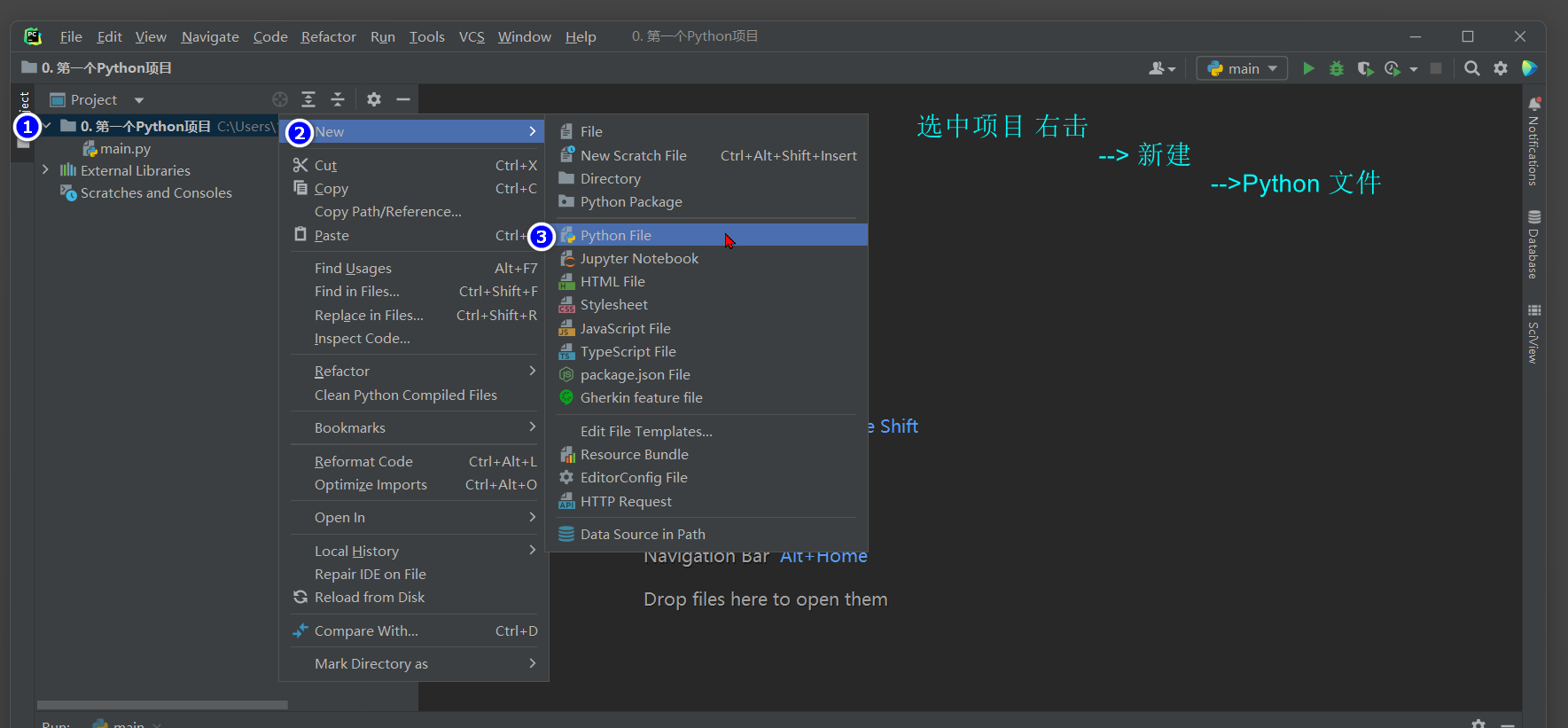Expand the Open In submenu
Screen dimensions: 1568x728
414,517
